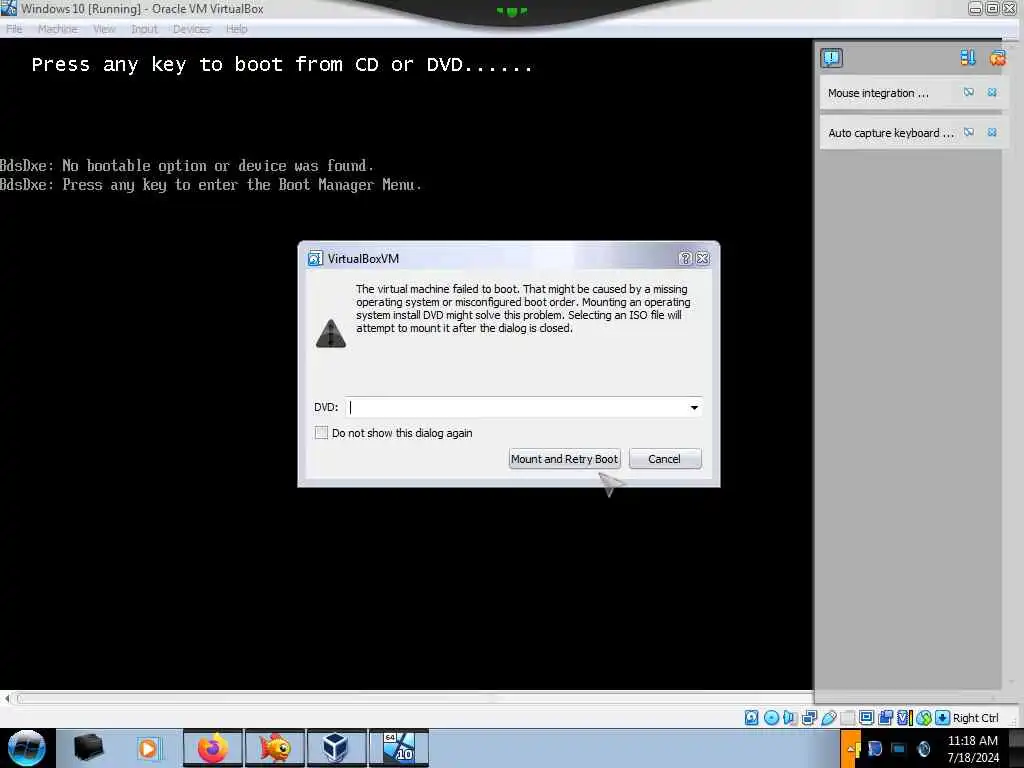Dismiss the Mouse integration notification

point(992,92)
